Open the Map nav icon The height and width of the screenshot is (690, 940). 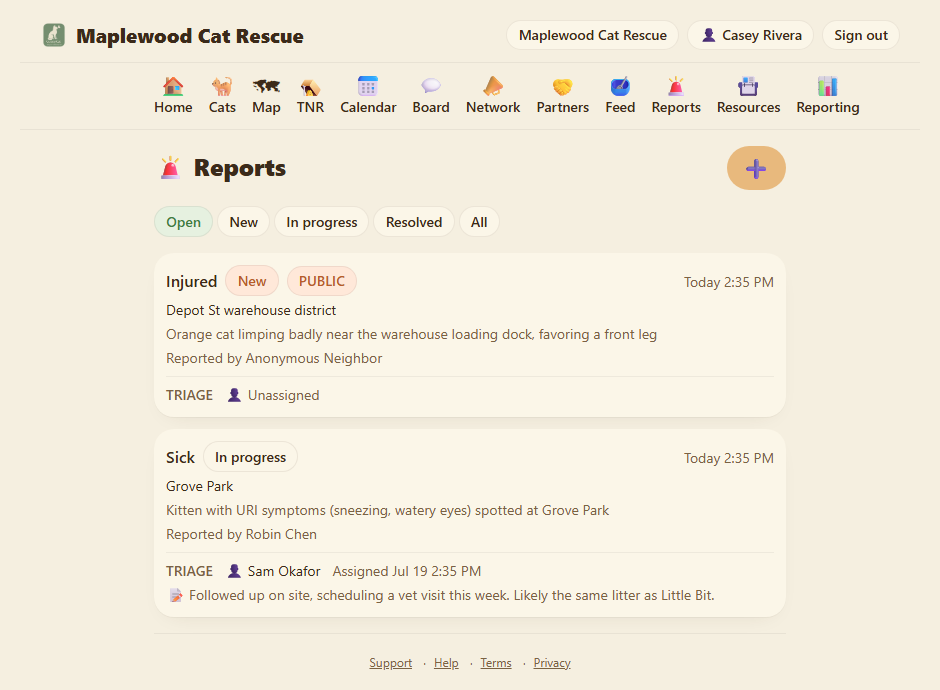266,87
